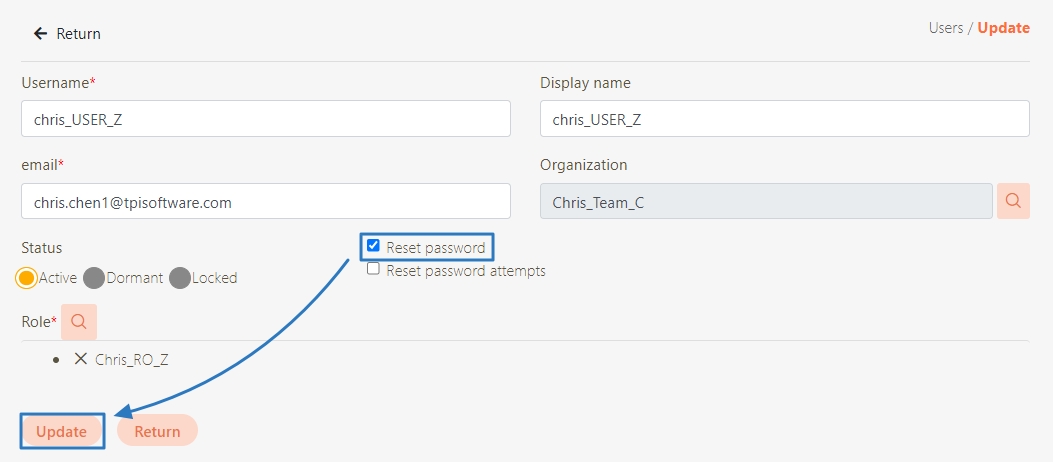Image resolution: width=1053 pixels, height=462 pixels.
Task: Focus the Display name text field
Action: tap(784, 119)
